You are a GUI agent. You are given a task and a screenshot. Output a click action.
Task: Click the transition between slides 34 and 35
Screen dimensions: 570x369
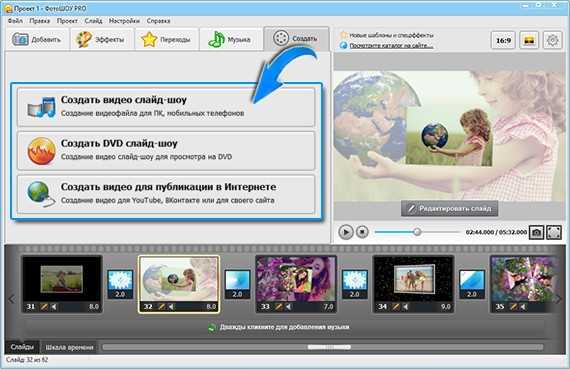(x=472, y=284)
